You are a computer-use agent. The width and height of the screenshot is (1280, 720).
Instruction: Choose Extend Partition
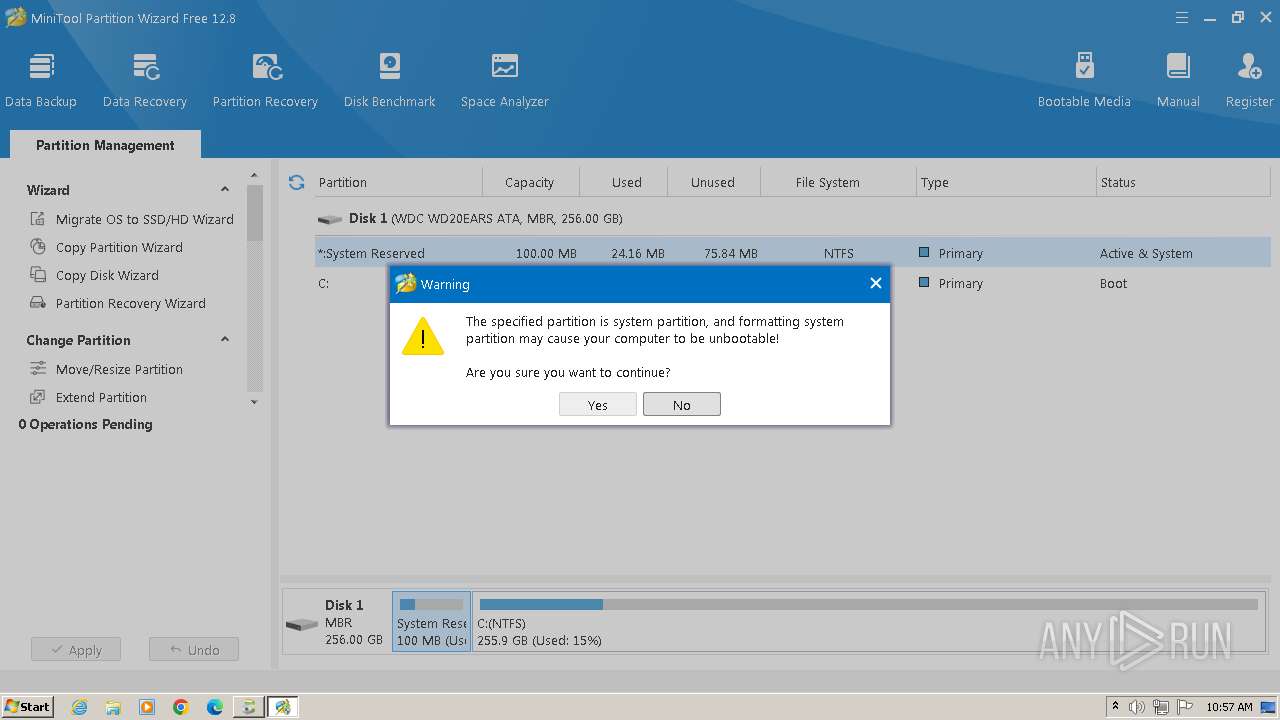(x=88, y=397)
